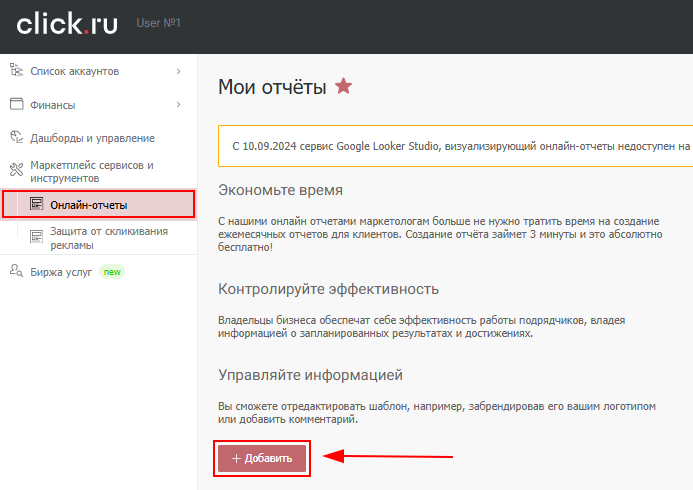Viewport: 693px width, 490px height.
Task: Expand the Финансы submenu arrow
Action: pyautogui.click(x=178, y=104)
